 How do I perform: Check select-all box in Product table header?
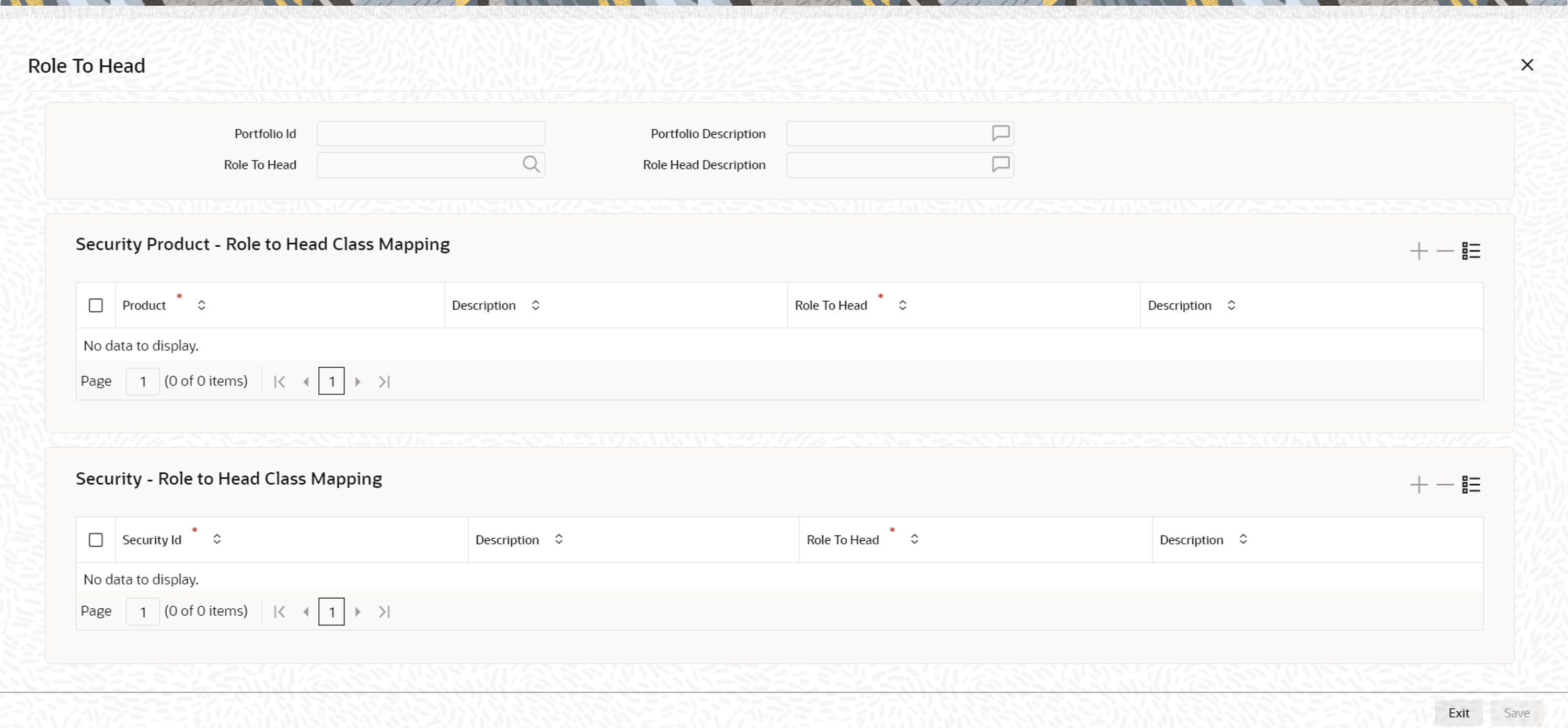96,305
